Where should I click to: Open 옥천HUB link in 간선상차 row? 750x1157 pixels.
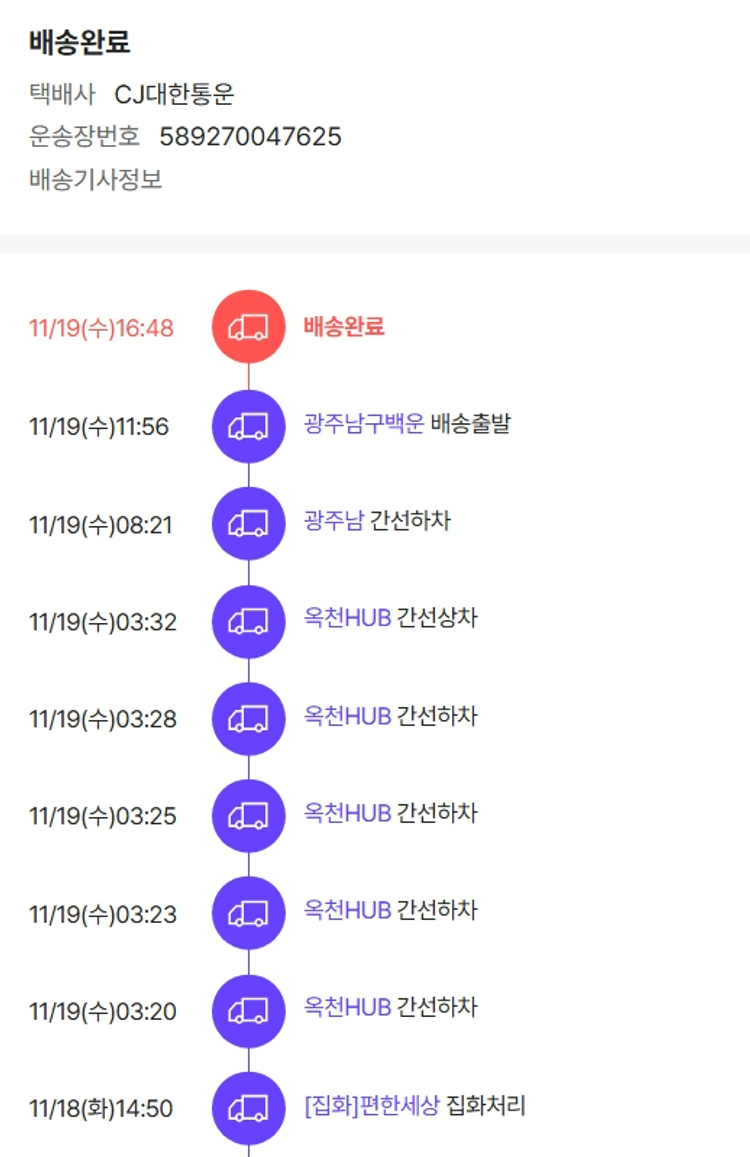pyautogui.click(x=347, y=618)
